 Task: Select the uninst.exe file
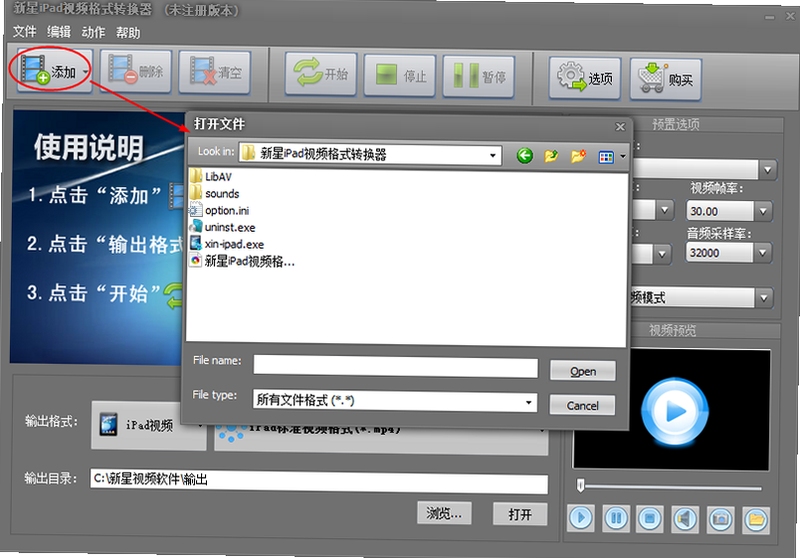point(222,227)
